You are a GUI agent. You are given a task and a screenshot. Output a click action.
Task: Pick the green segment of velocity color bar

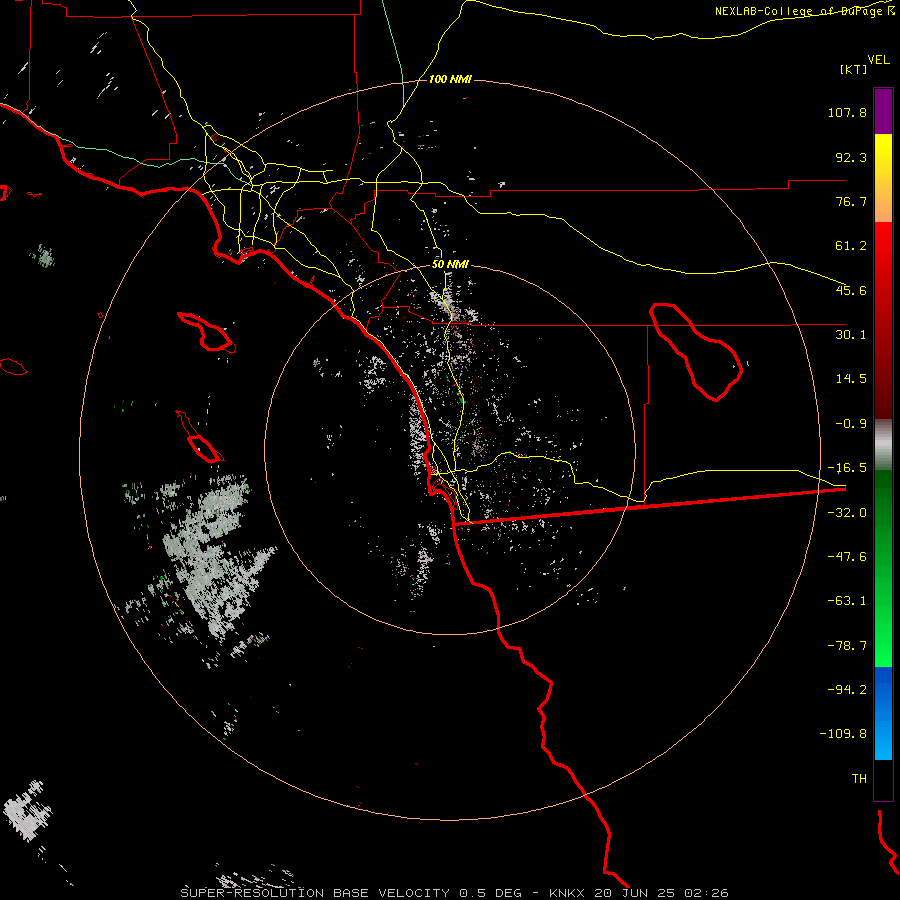coord(883,568)
